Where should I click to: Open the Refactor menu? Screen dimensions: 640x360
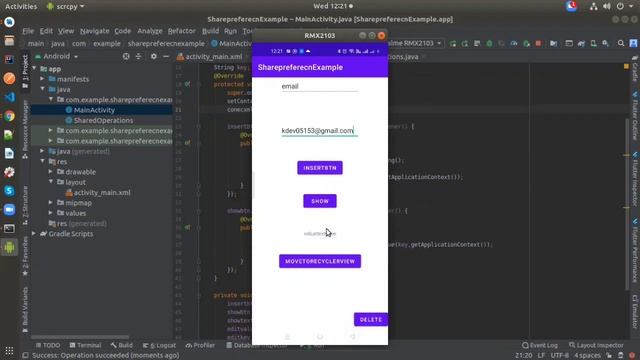[x=182, y=31]
